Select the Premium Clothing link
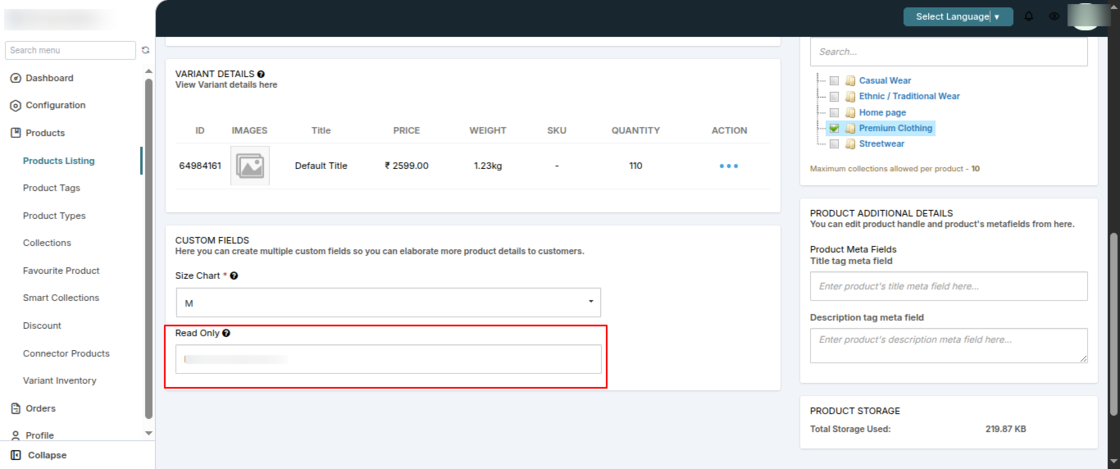Image resolution: width=1120 pixels, height=469 pixels. (x=896, y=128)
